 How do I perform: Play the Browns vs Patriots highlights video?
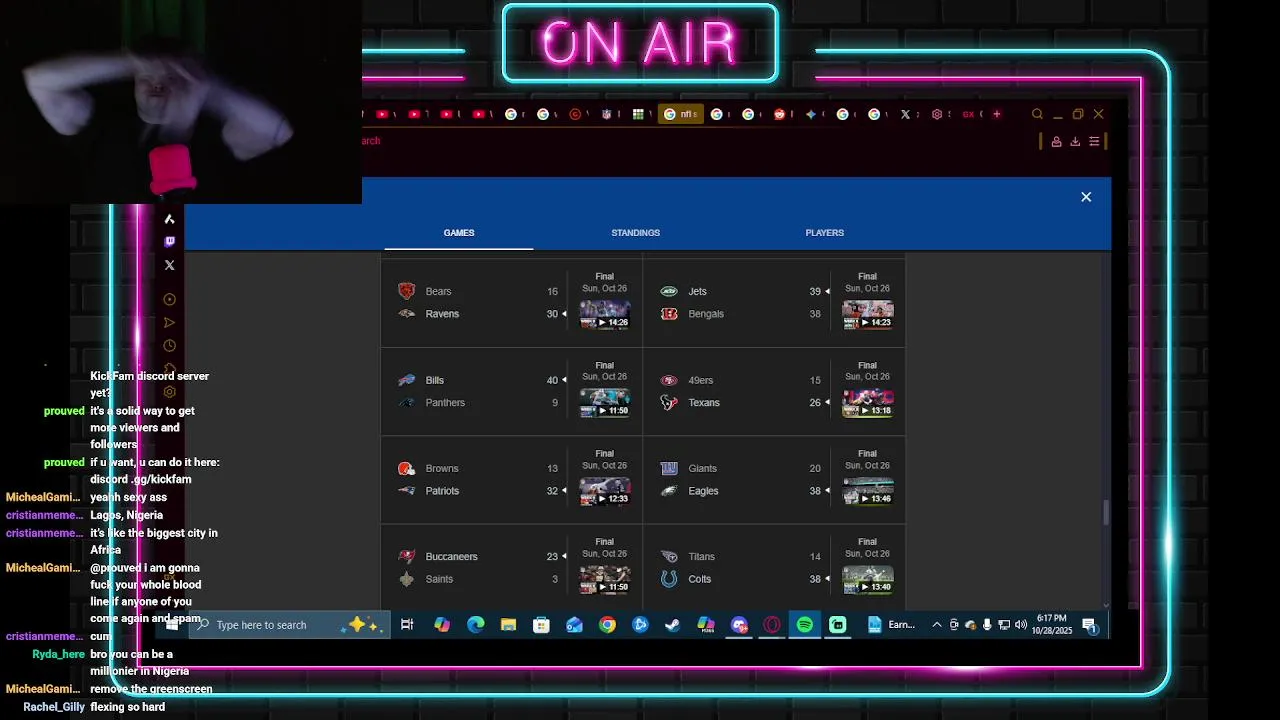(x=605, y=491)
